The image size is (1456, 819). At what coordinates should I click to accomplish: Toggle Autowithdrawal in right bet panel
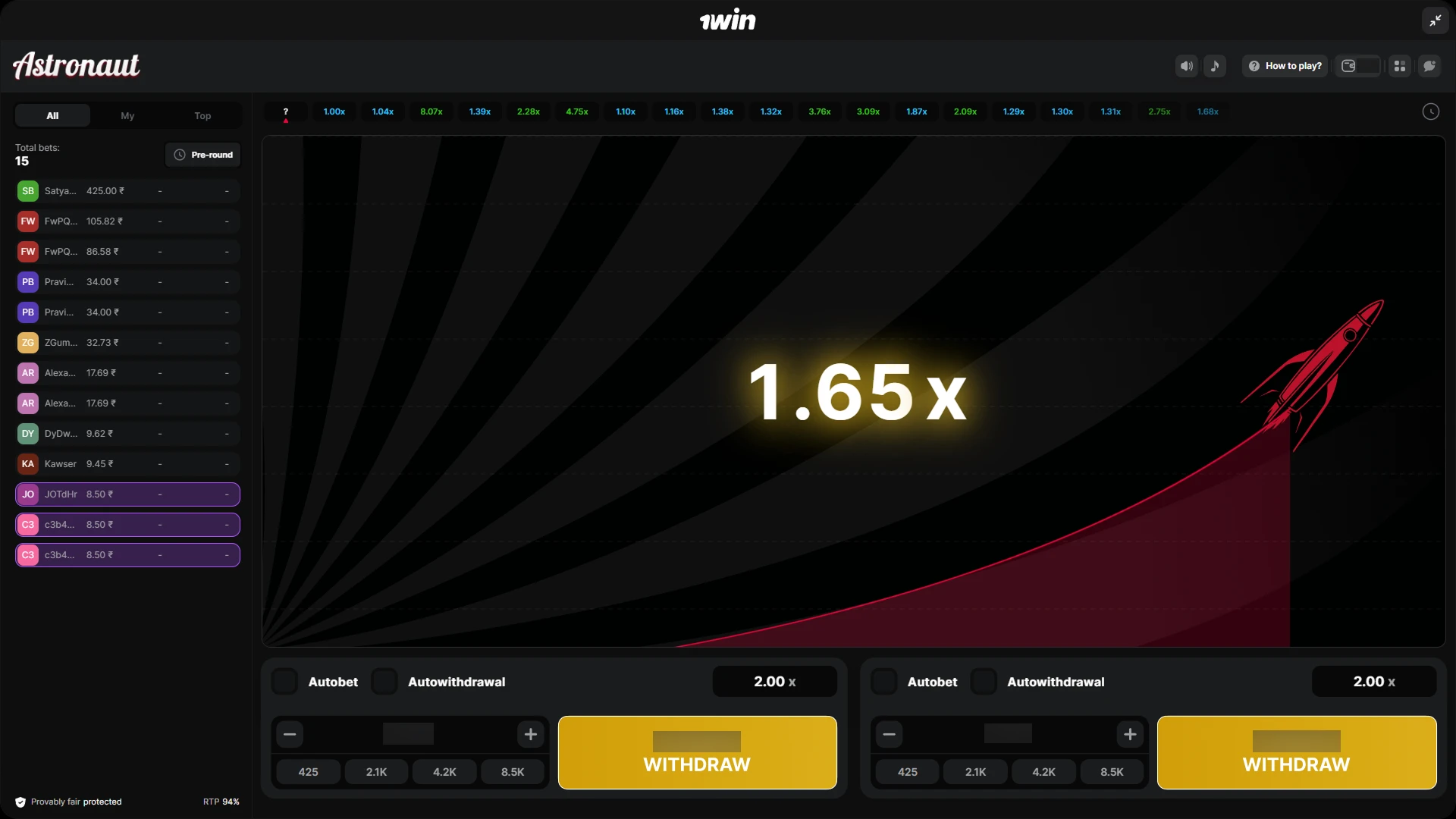pos(984,682)
